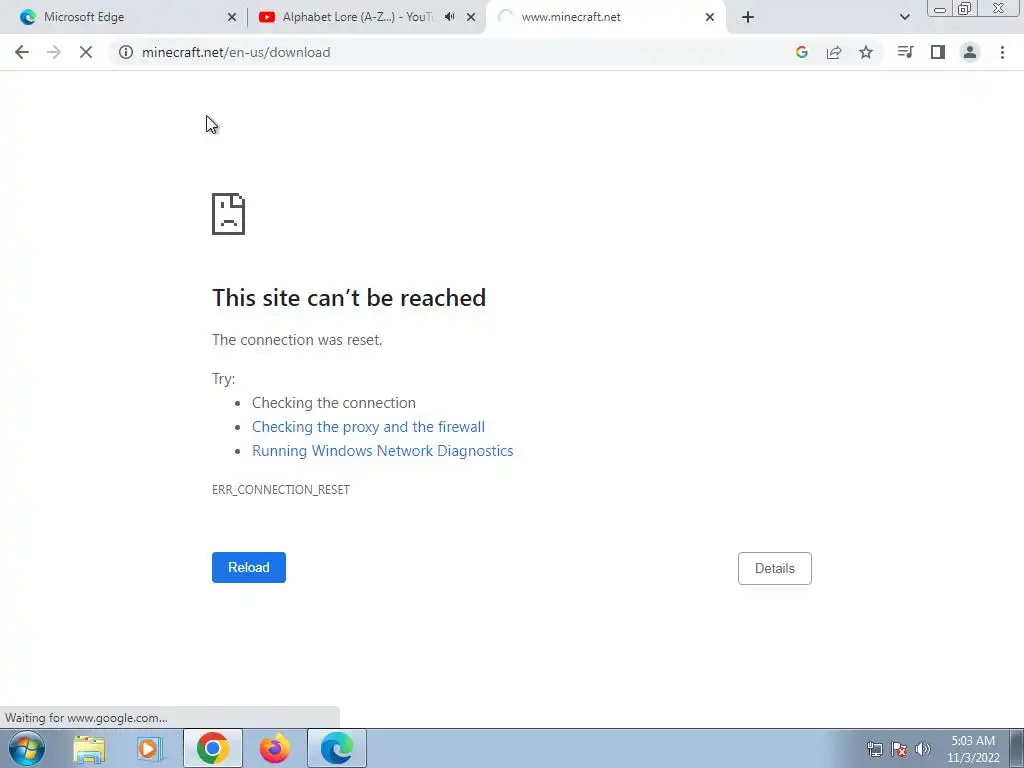
Task: Open Windows Media Player taskbar icon
Action: (x=150, y=748)
